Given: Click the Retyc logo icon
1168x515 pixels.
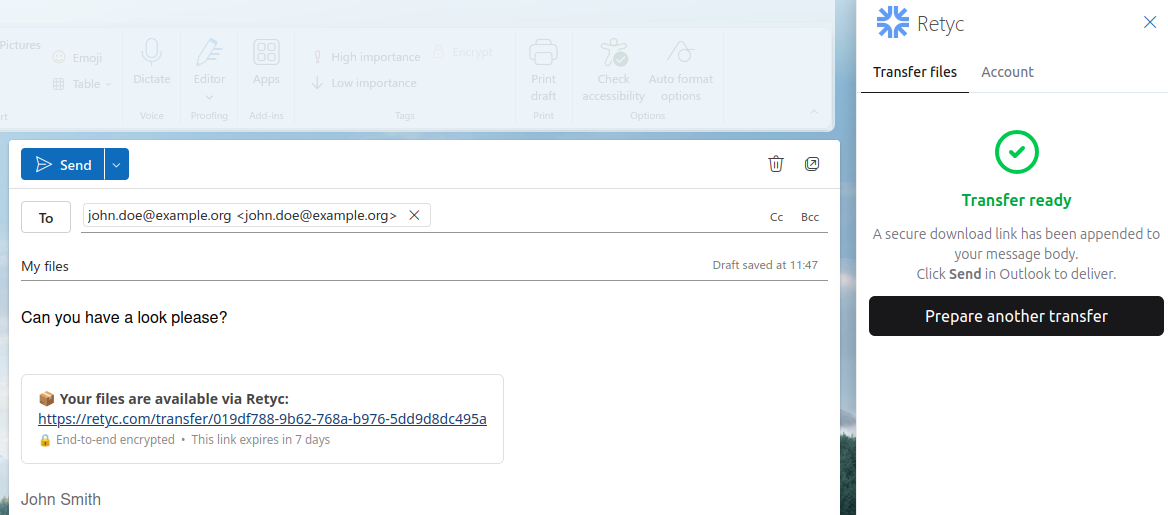Looking at the screenshot, I should (892, 22).
